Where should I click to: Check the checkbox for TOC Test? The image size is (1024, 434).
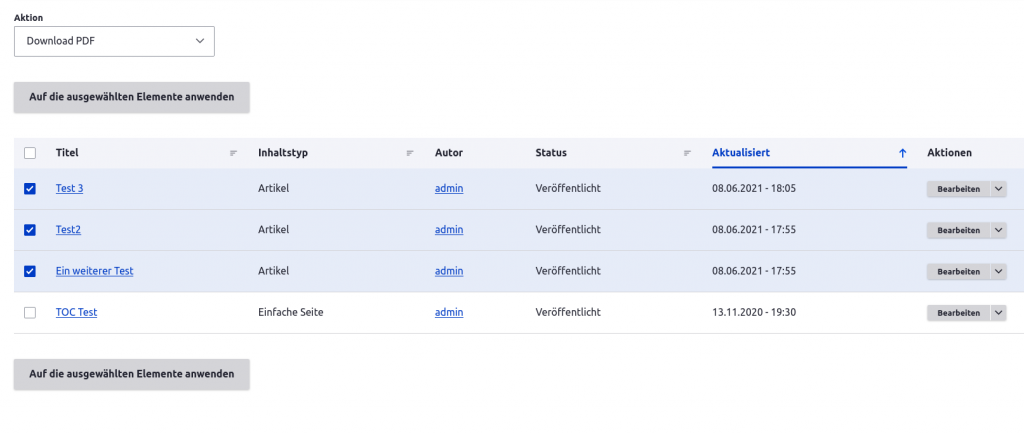(x=30, y=313)
